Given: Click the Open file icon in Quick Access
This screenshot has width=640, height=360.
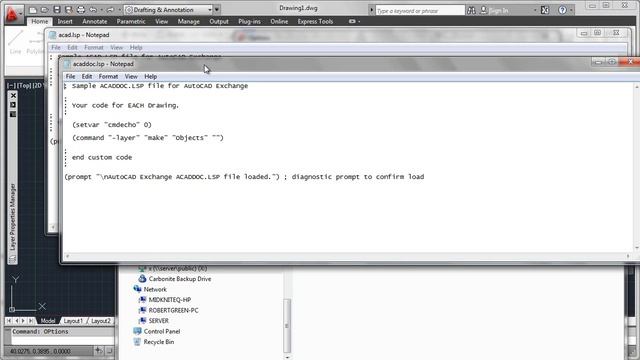Looking at the screenshot, I should (x=45, y=10).
